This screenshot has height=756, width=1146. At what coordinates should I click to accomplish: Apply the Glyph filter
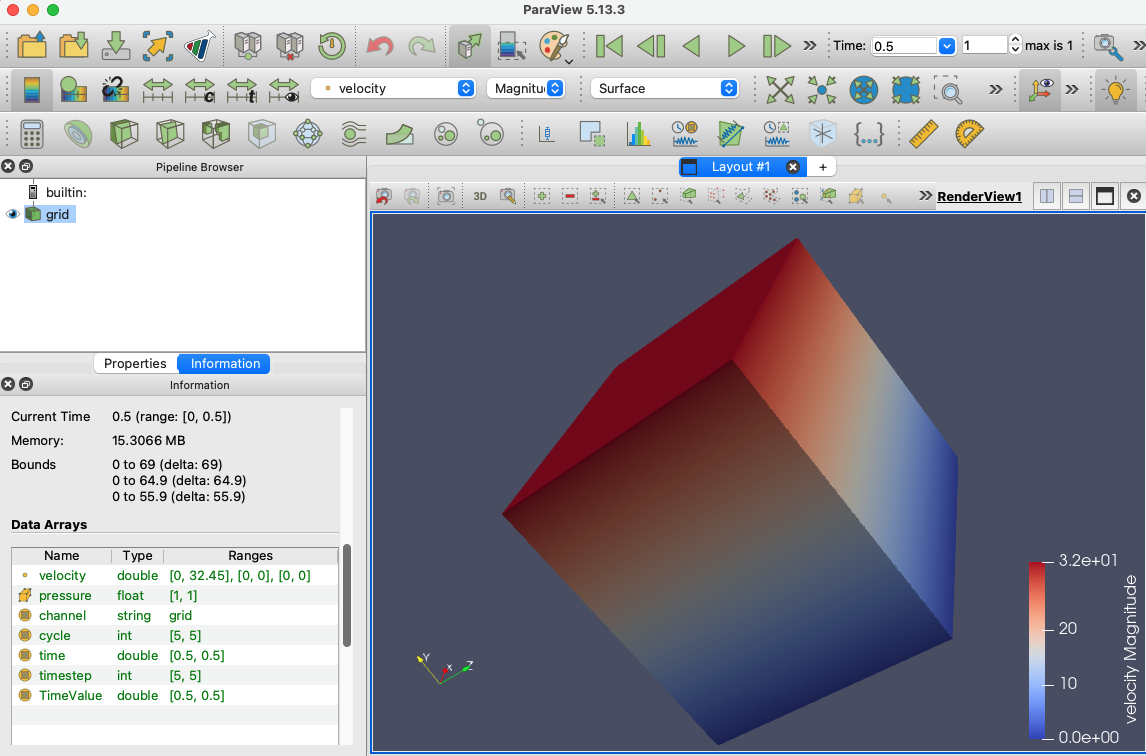(x=308, y=134)
